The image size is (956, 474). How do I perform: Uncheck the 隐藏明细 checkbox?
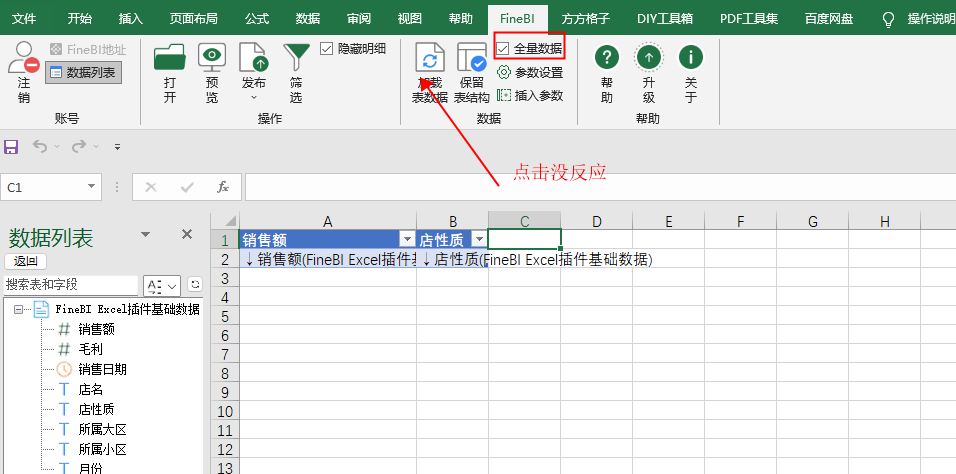point(326,48)
